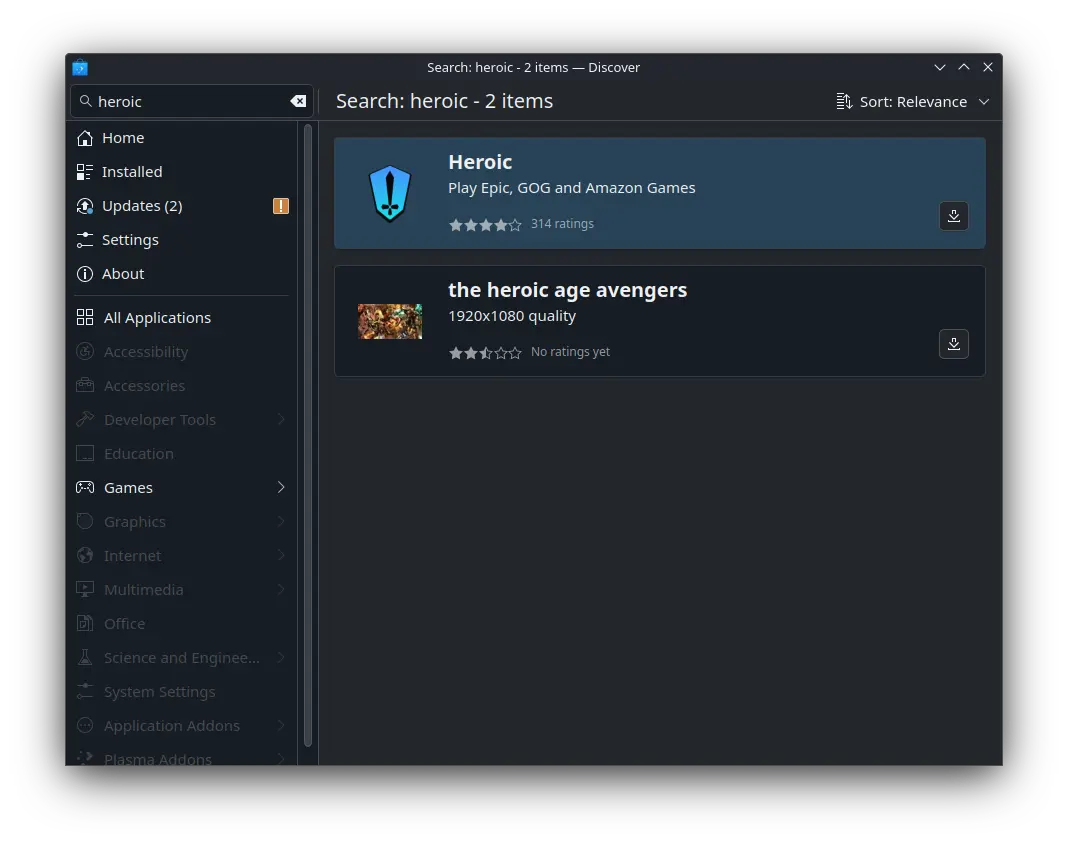The width and height of the screenshot is (1068, 843).
Task: Click inside the heroic search field
Action: tap(191, 101)
